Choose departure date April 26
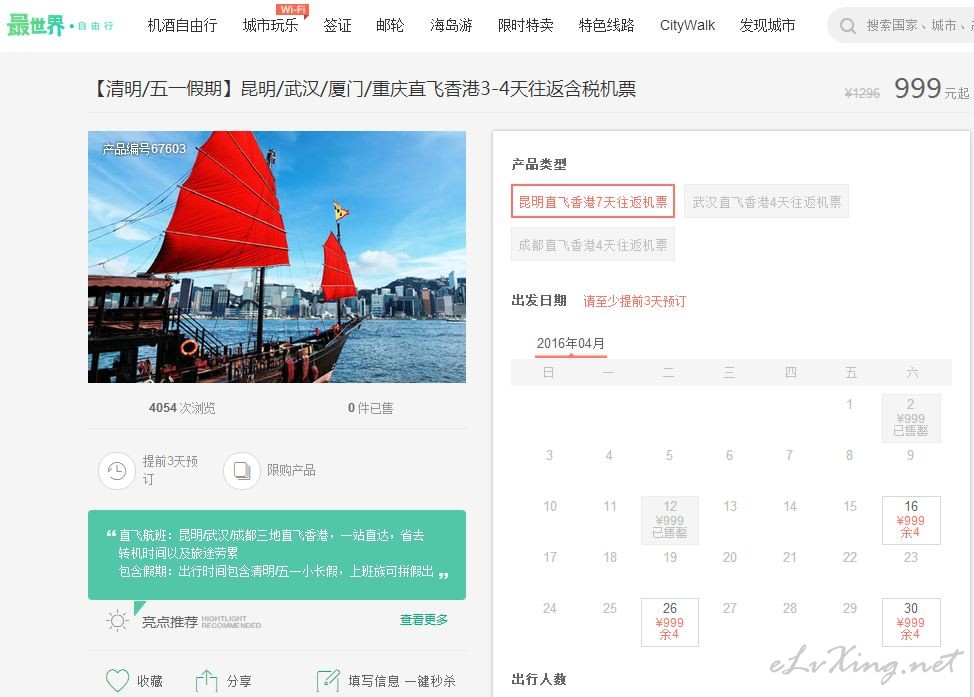 click(670, 622)
